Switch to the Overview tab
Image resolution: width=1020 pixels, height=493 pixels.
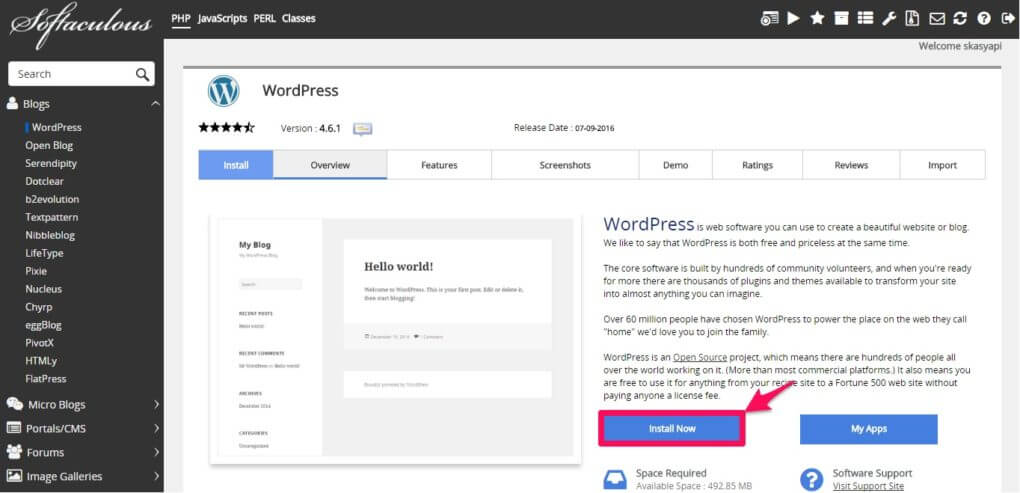point(330,165)
